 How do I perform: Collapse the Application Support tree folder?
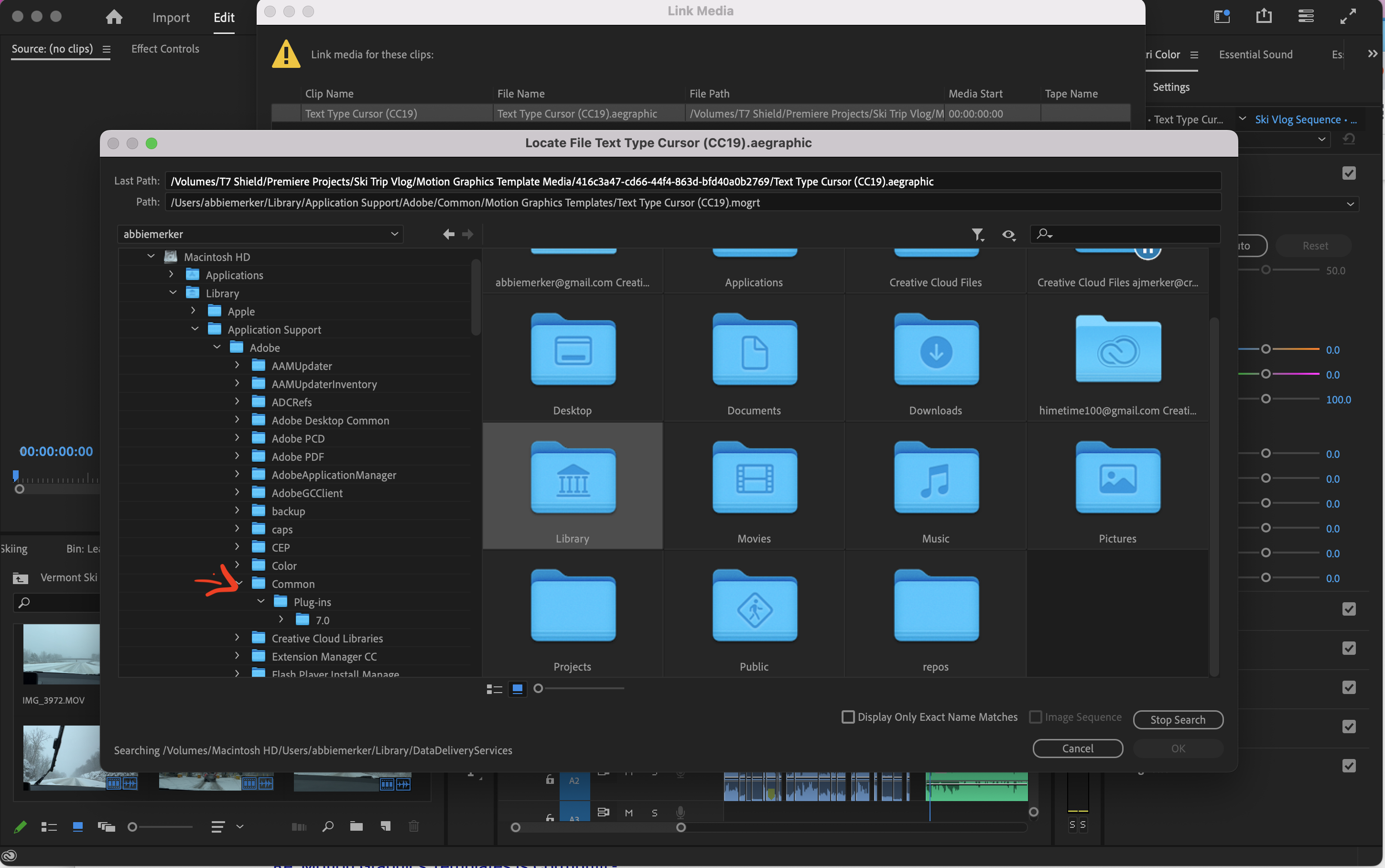coord(195,329)
